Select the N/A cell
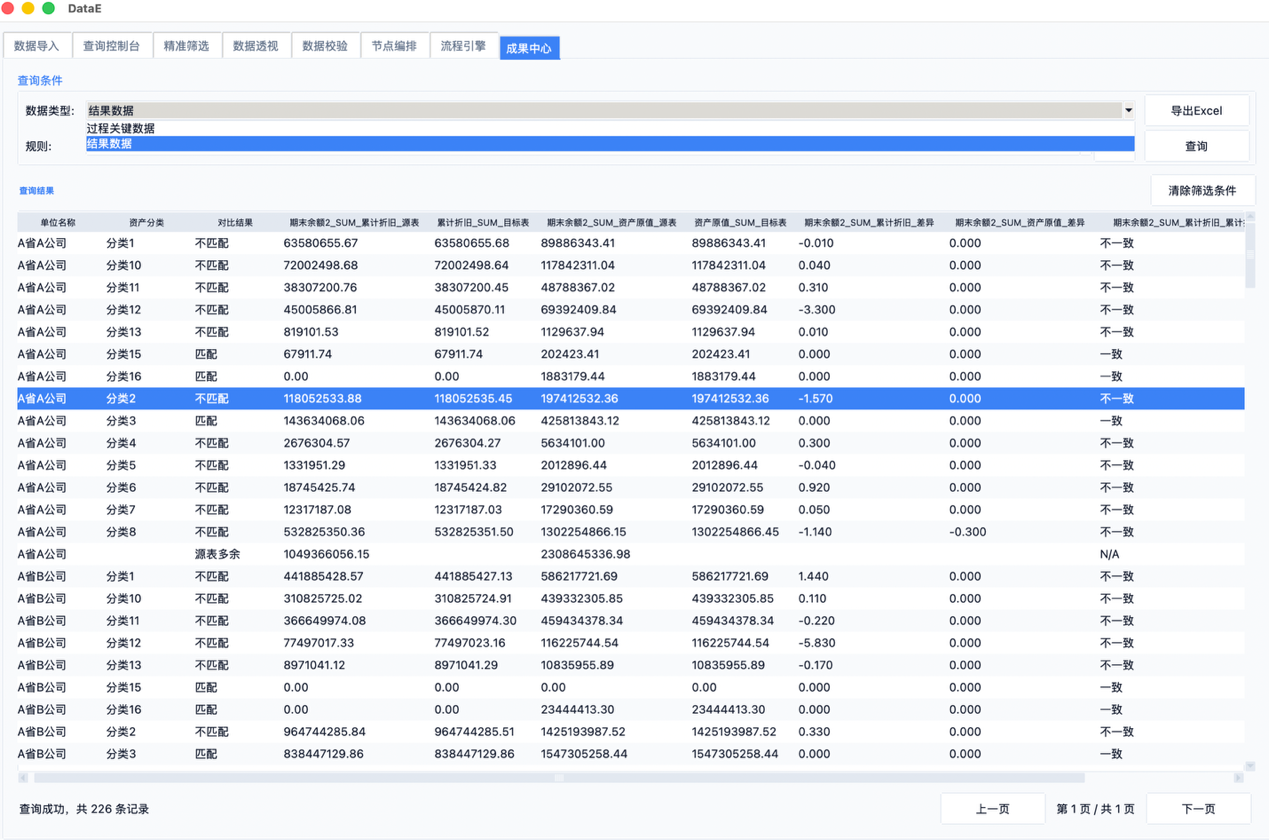1269x840 pixels. coord(1109,554)
